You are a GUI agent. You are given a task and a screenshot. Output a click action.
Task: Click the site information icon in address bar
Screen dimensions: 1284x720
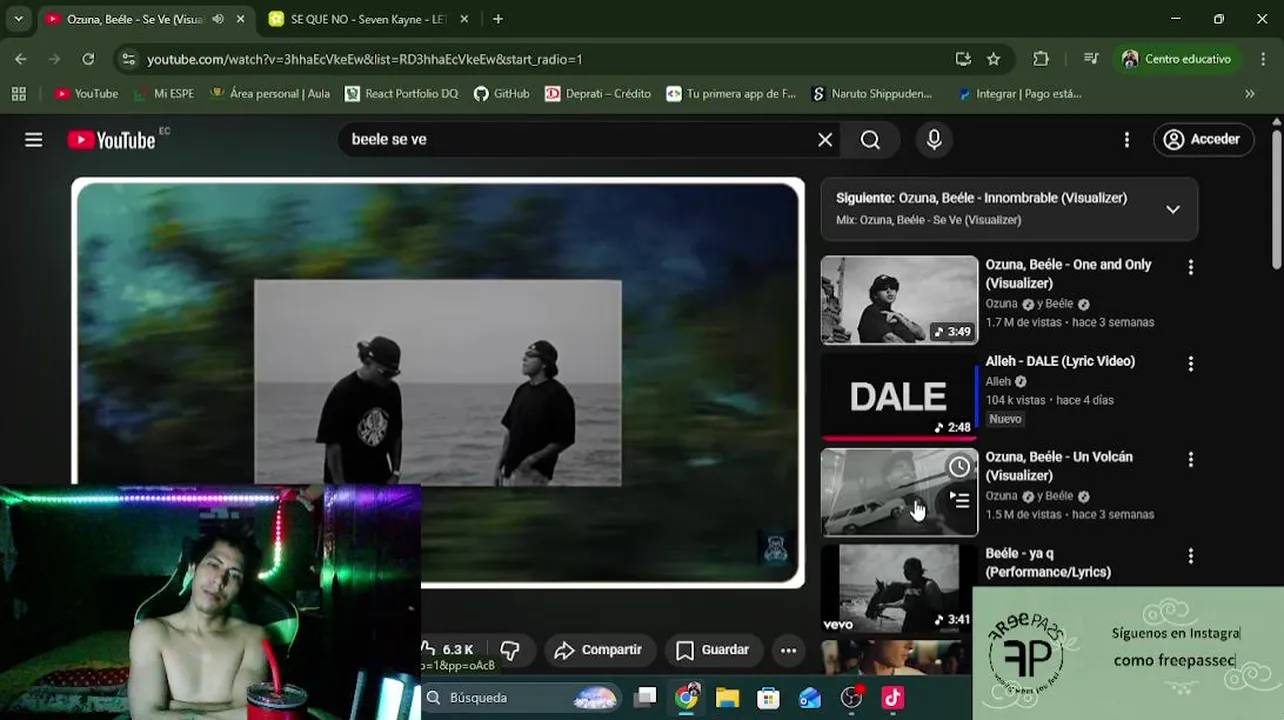coord(128,59)
